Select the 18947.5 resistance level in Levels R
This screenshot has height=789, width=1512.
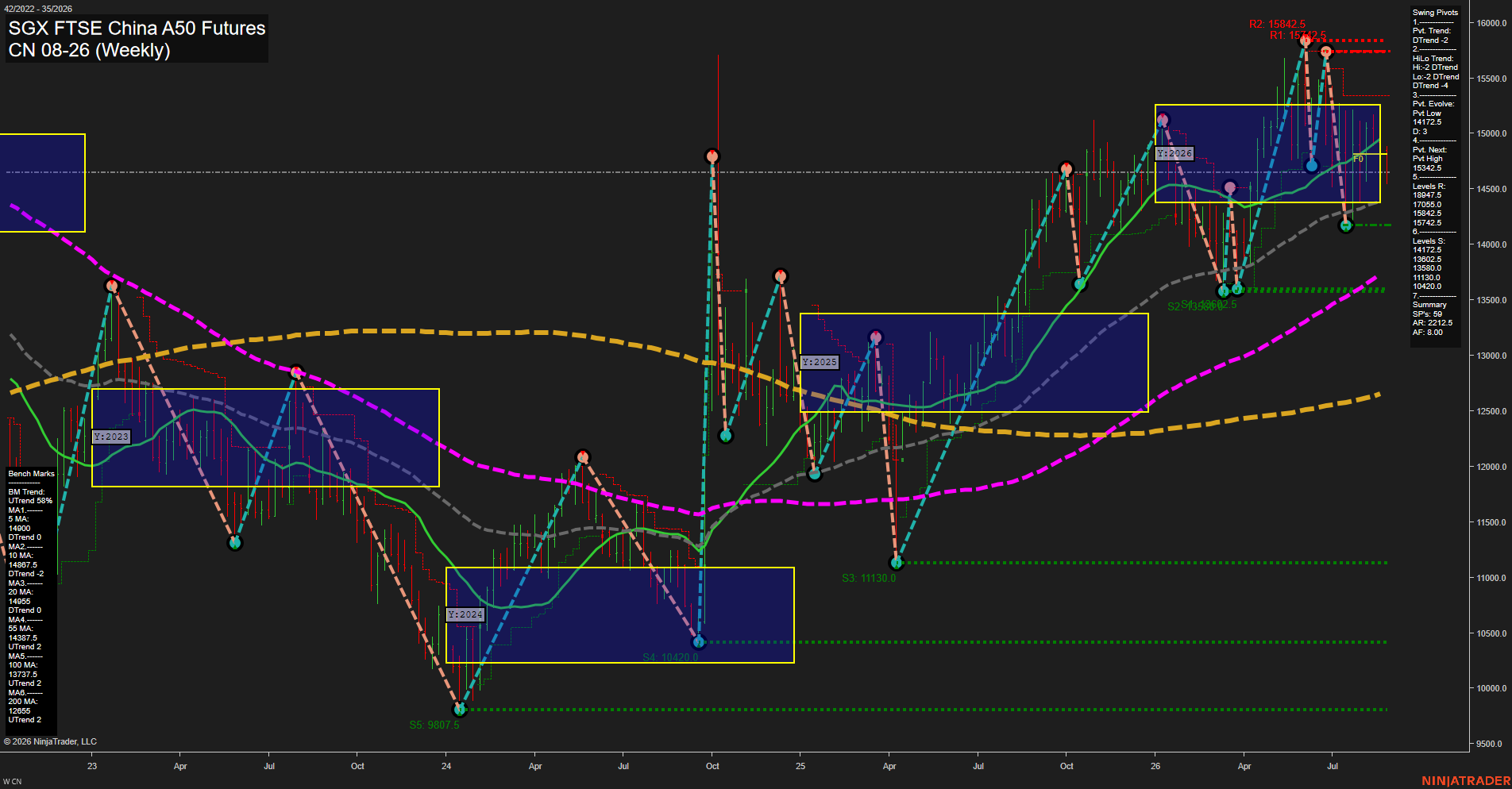click(1427, 195)
